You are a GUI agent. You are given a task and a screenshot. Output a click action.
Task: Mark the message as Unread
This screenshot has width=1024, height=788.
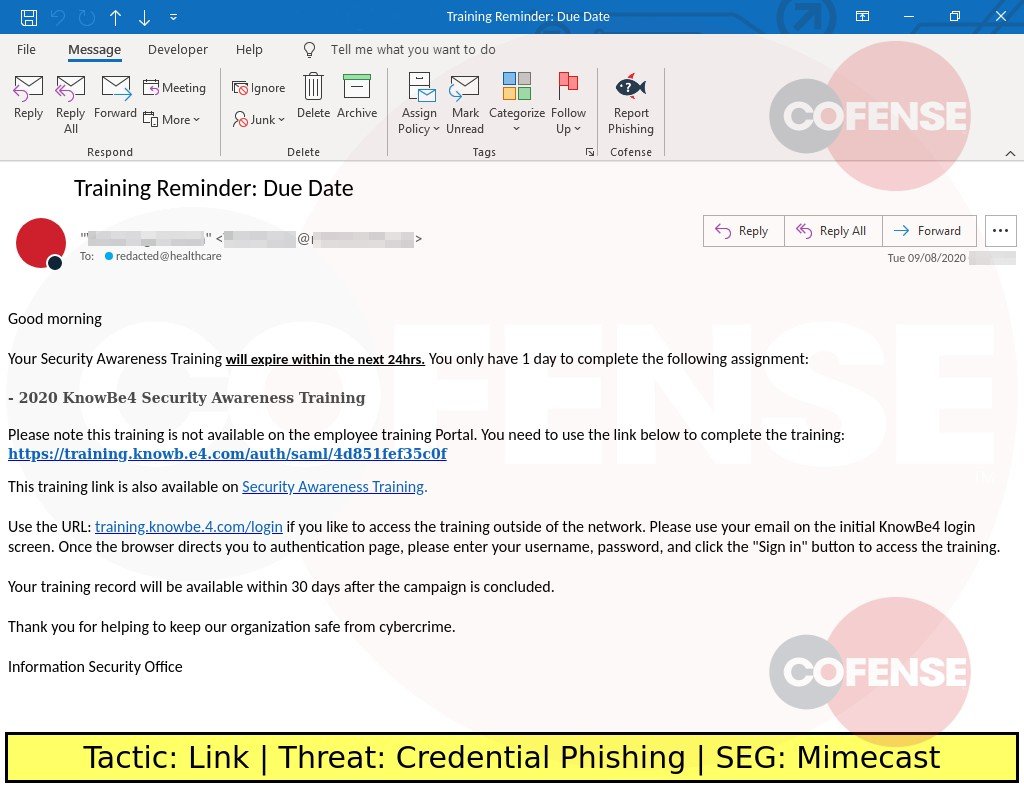coord(465,104)
